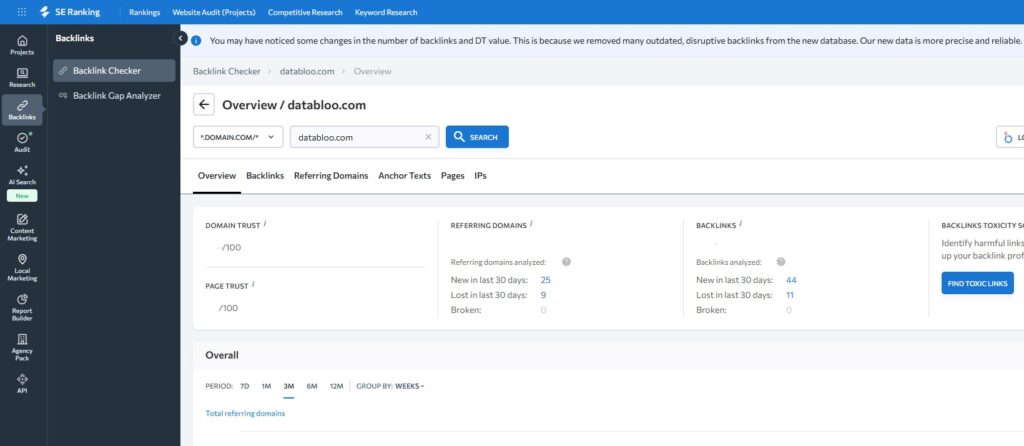Click the Referring Domains info icon

point(532,223)
